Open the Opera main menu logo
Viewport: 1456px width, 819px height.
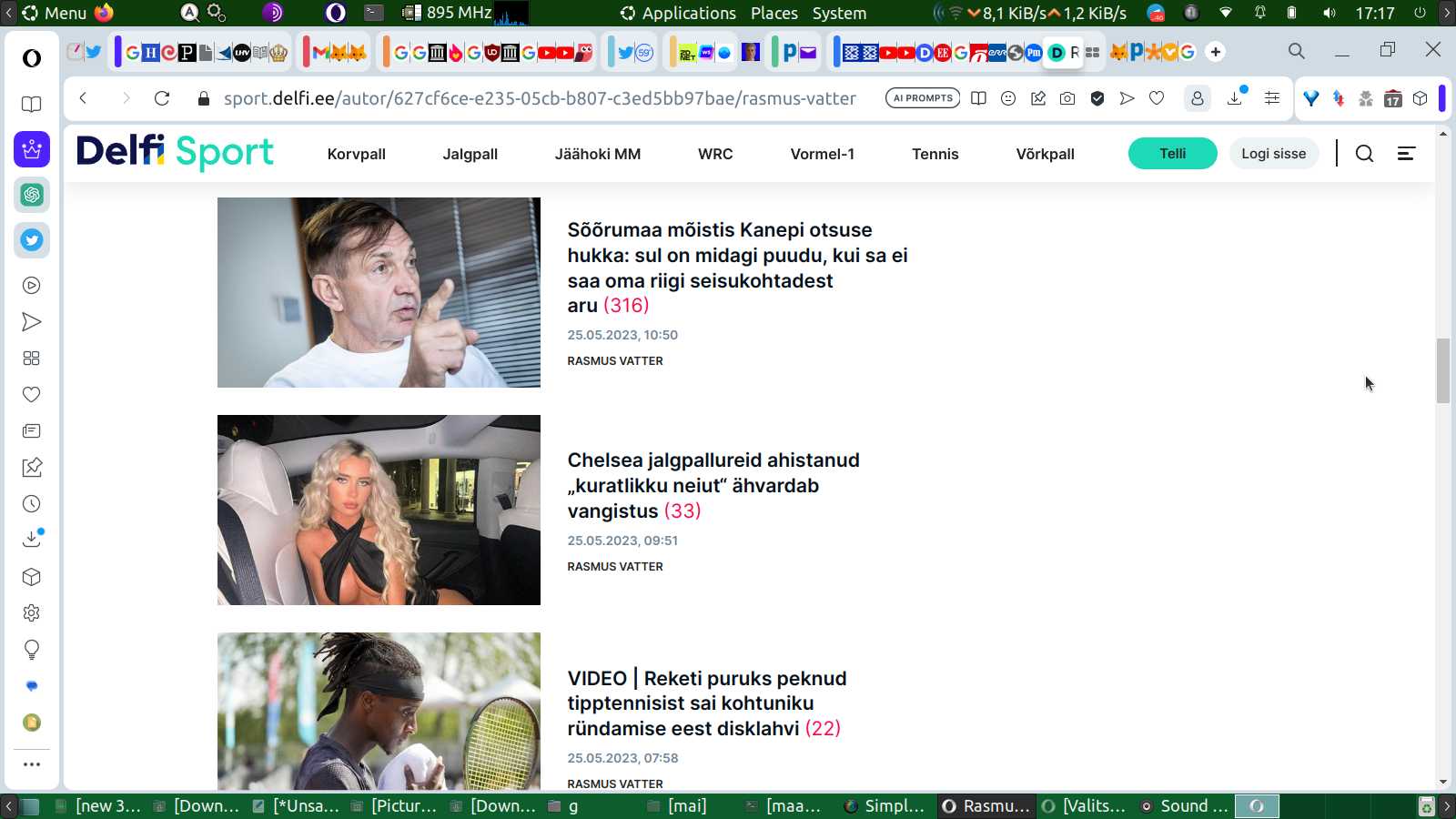[32, 58]
